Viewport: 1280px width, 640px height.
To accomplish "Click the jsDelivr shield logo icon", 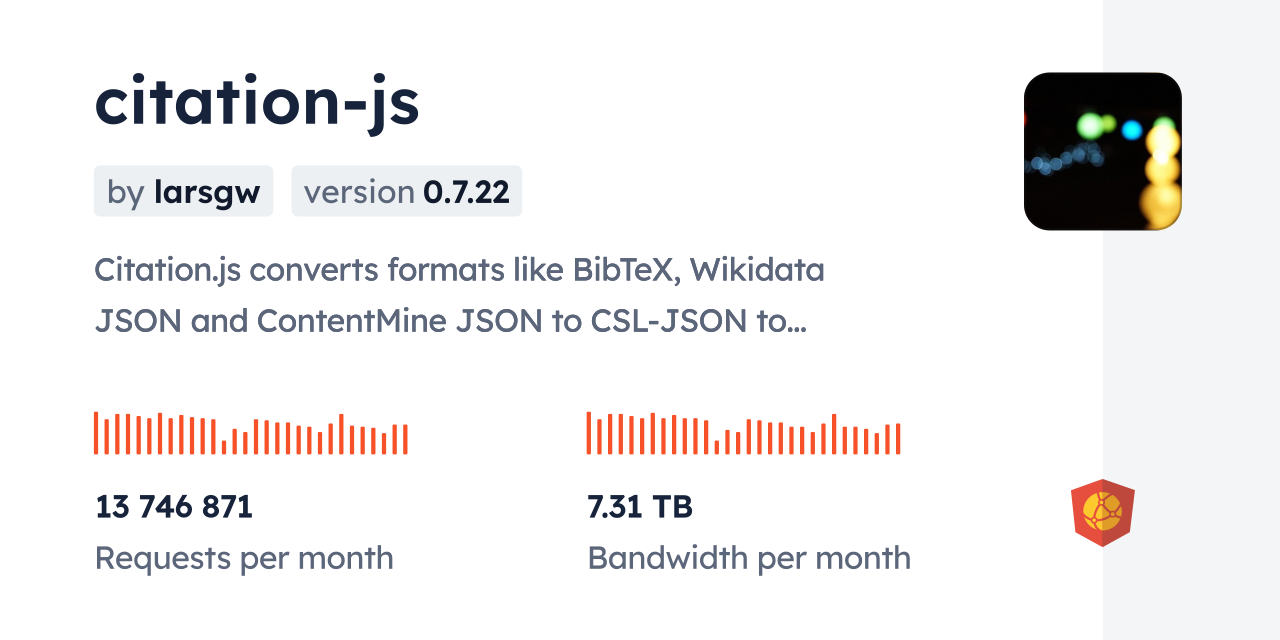I will coord(1102,513).
